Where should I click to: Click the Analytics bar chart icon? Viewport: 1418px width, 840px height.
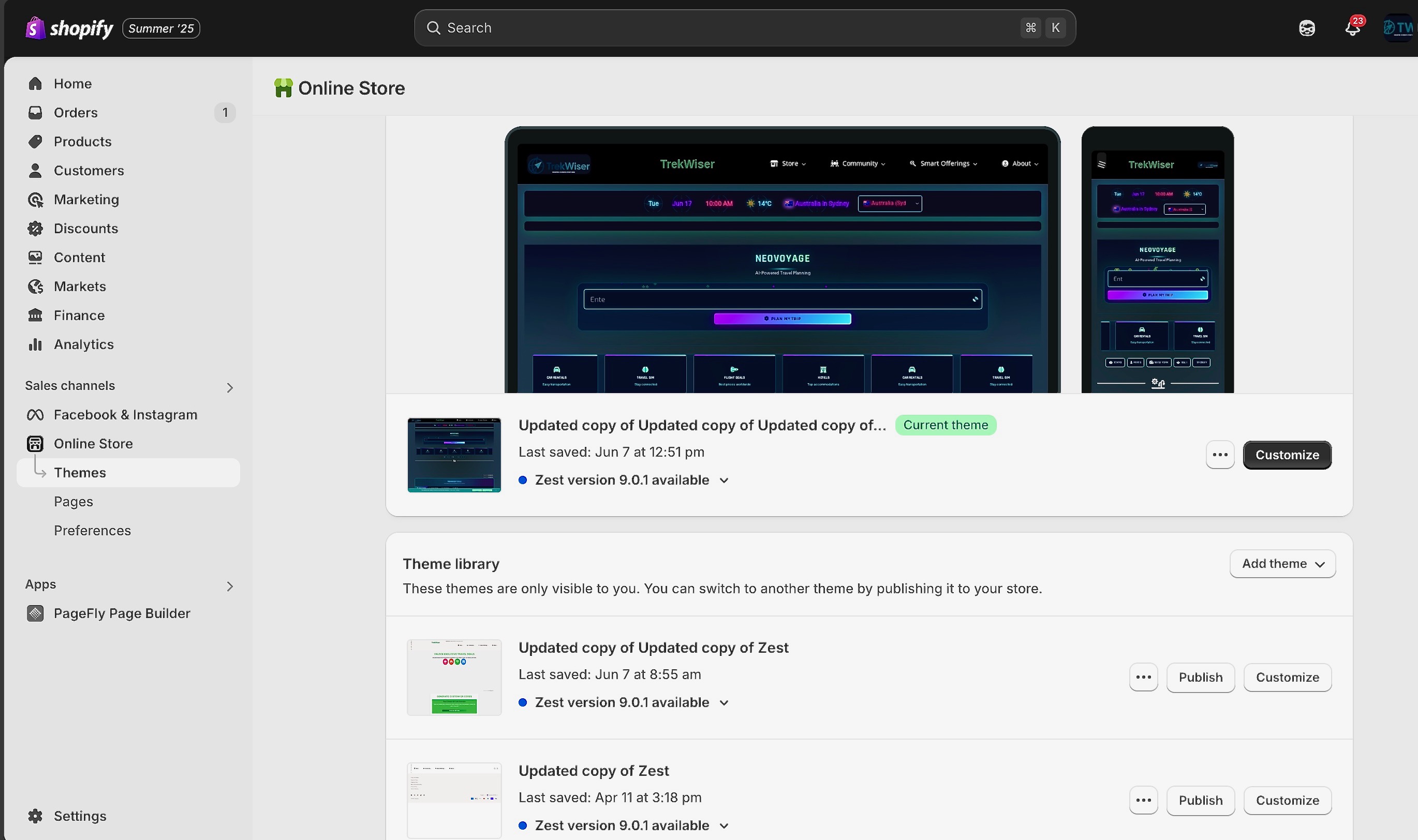pos(35,344)
